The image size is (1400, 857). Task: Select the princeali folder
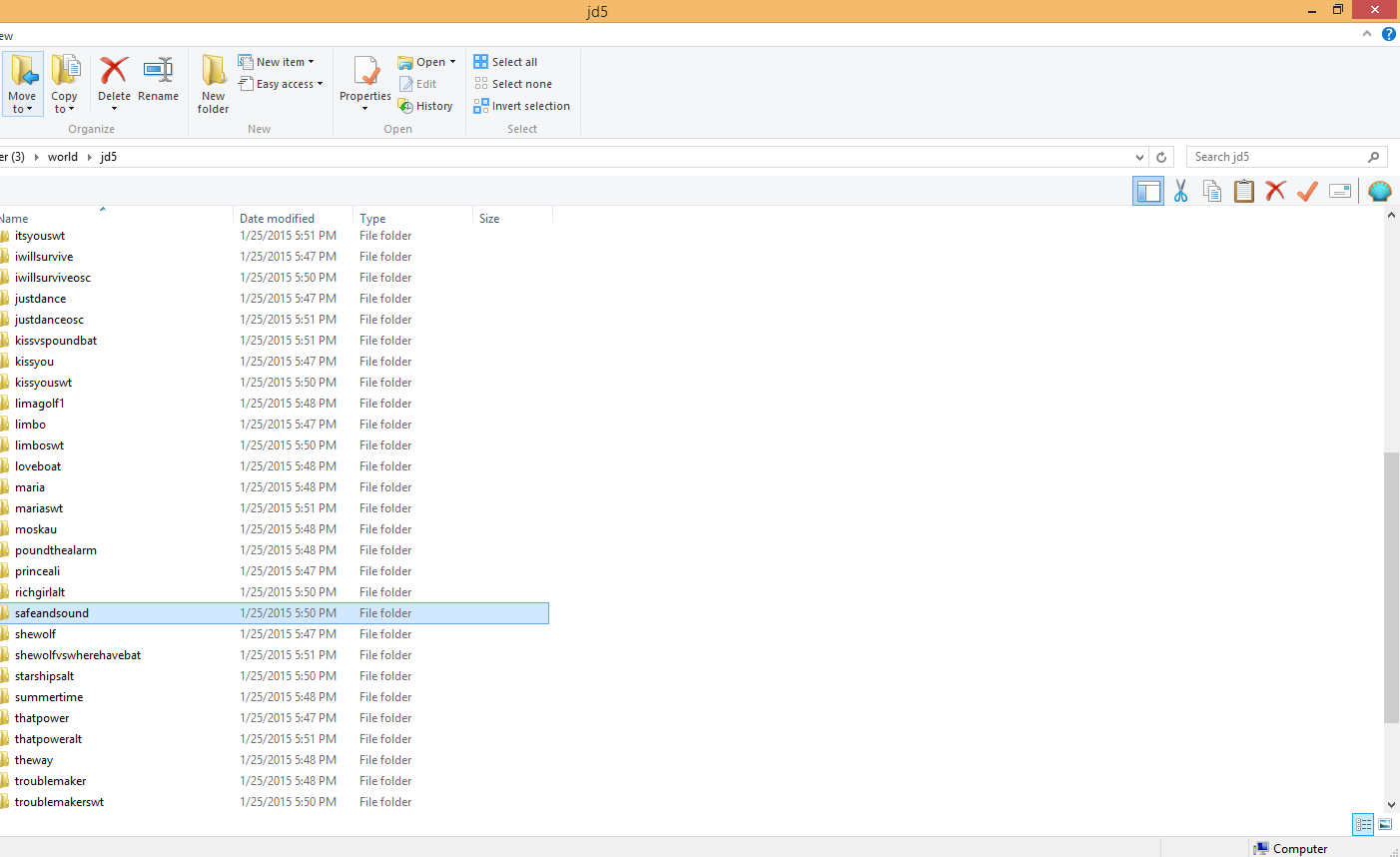click(x=38, y=571)
